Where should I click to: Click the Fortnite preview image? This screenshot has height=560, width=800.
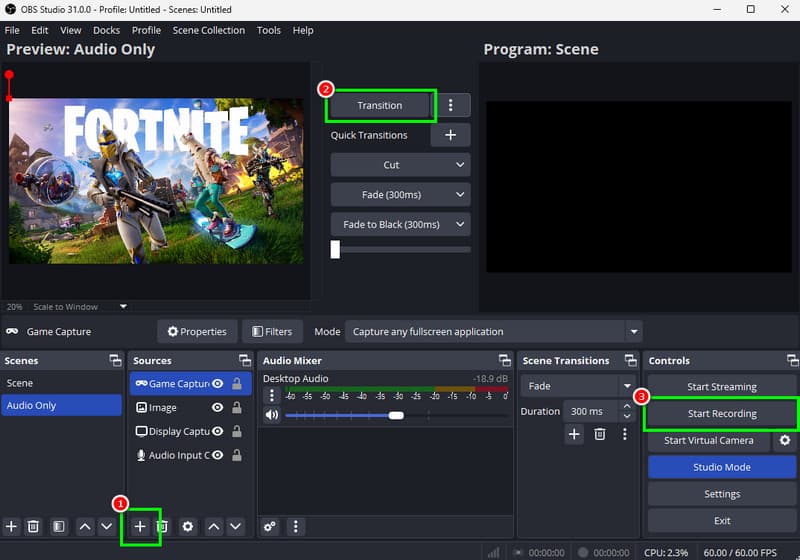tap(156, 181)
